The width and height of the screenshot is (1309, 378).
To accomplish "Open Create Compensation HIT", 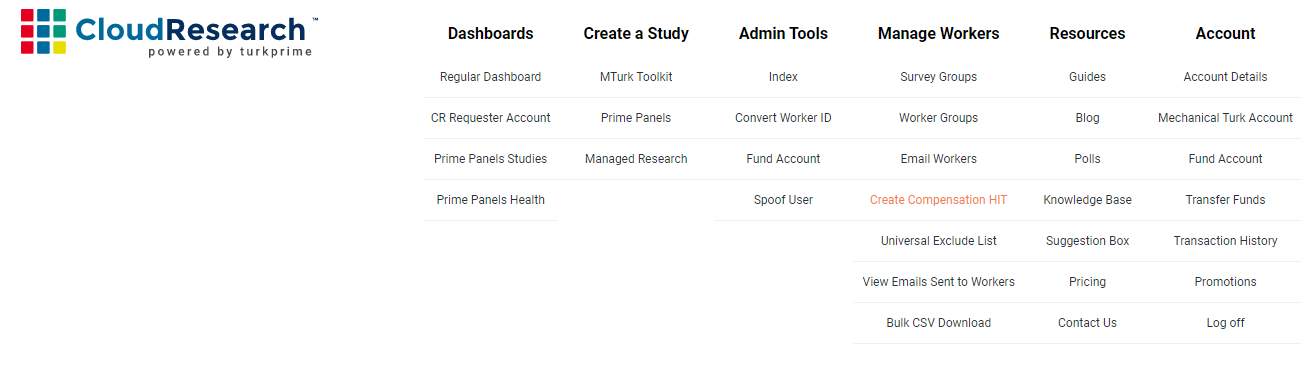I will [938, 200].
